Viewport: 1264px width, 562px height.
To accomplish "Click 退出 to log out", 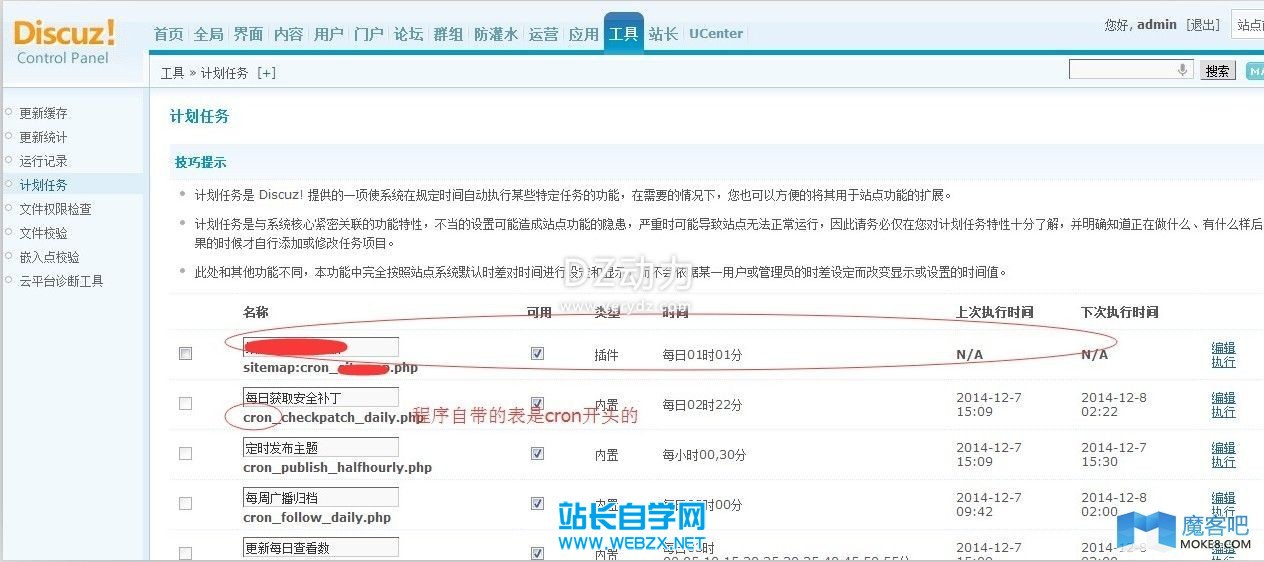I will 1202,25.
